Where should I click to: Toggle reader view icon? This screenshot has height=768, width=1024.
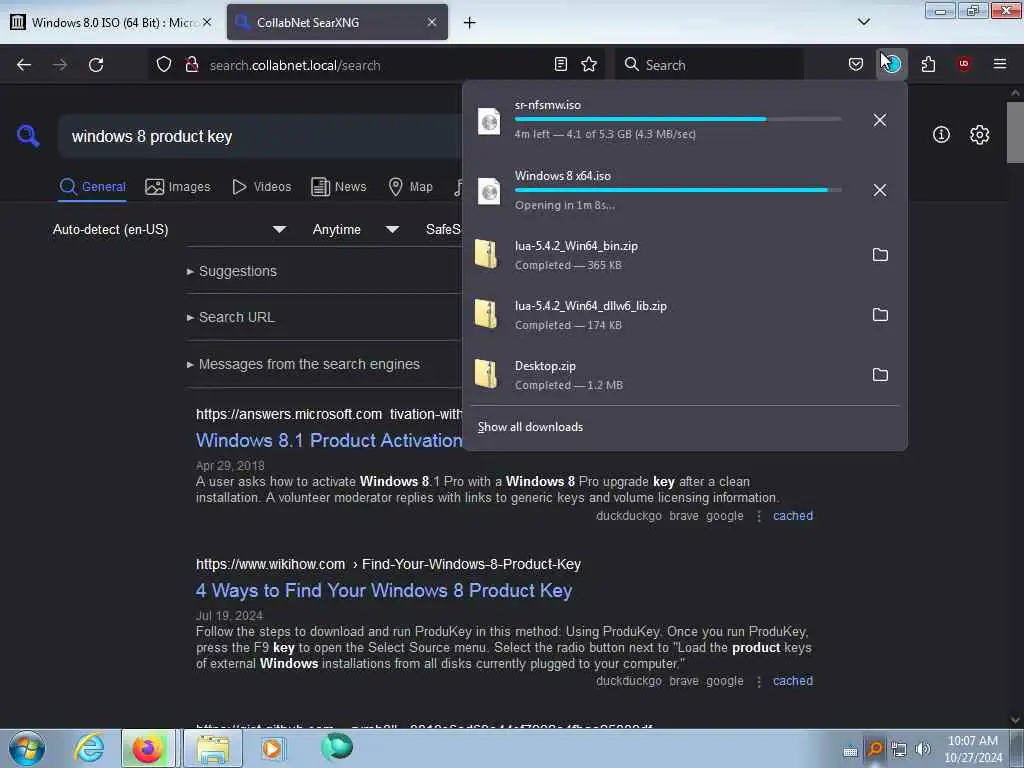click(x=560, y=64)
